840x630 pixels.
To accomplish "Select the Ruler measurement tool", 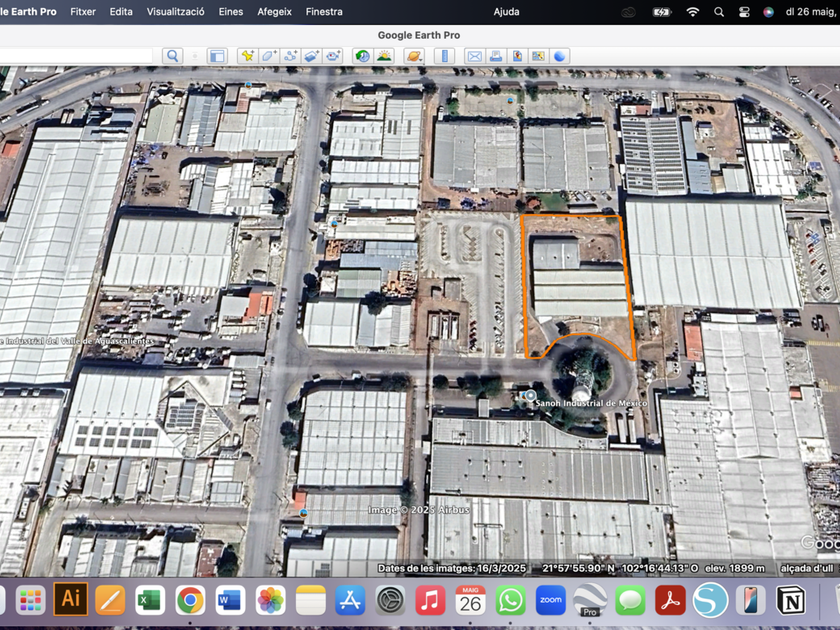I will coord(445,56).
